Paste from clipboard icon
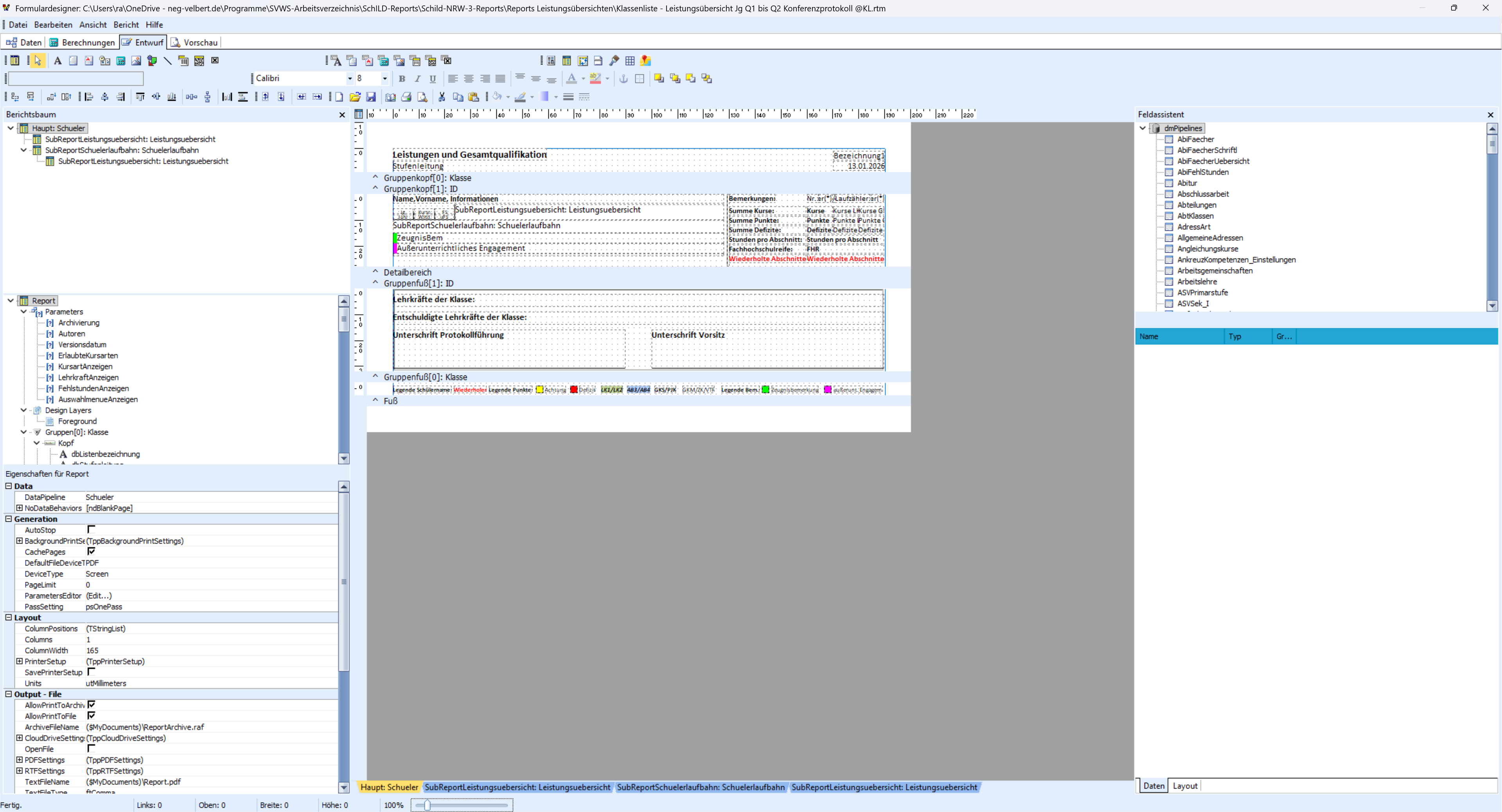The image size is (1502, 812). point(473,97)
